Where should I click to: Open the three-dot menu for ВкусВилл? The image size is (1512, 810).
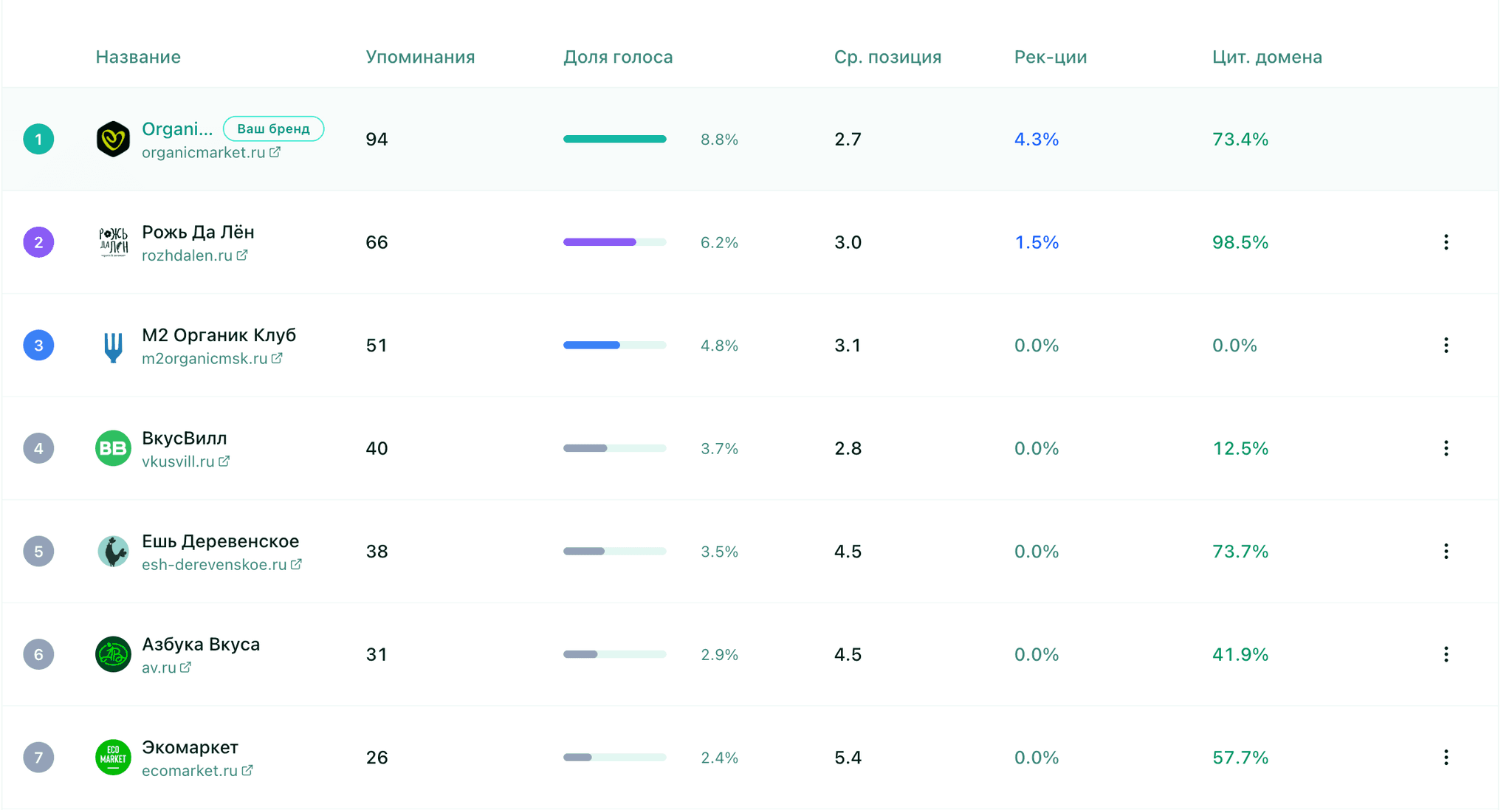tap(1446, 447)
